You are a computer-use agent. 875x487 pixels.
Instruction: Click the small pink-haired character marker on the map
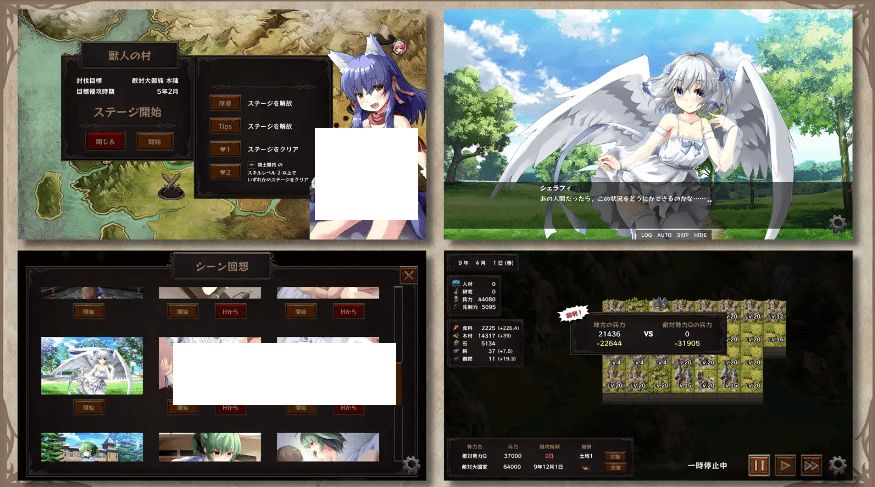(399, 47)
